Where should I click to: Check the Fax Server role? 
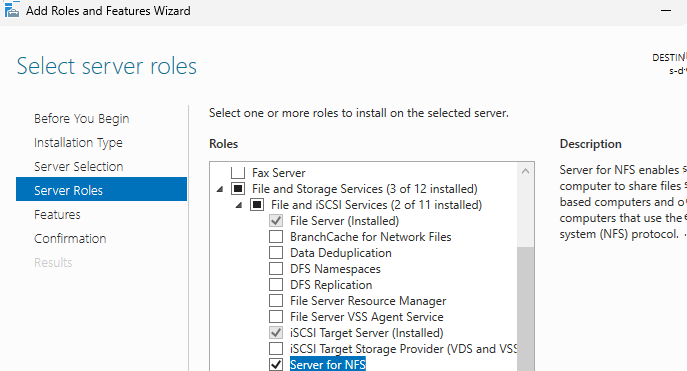point(238,173)
